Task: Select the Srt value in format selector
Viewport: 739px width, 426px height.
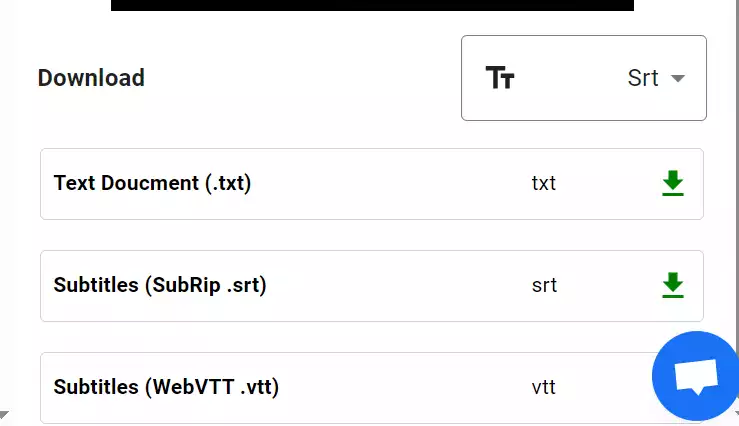Action: (643, 78)
